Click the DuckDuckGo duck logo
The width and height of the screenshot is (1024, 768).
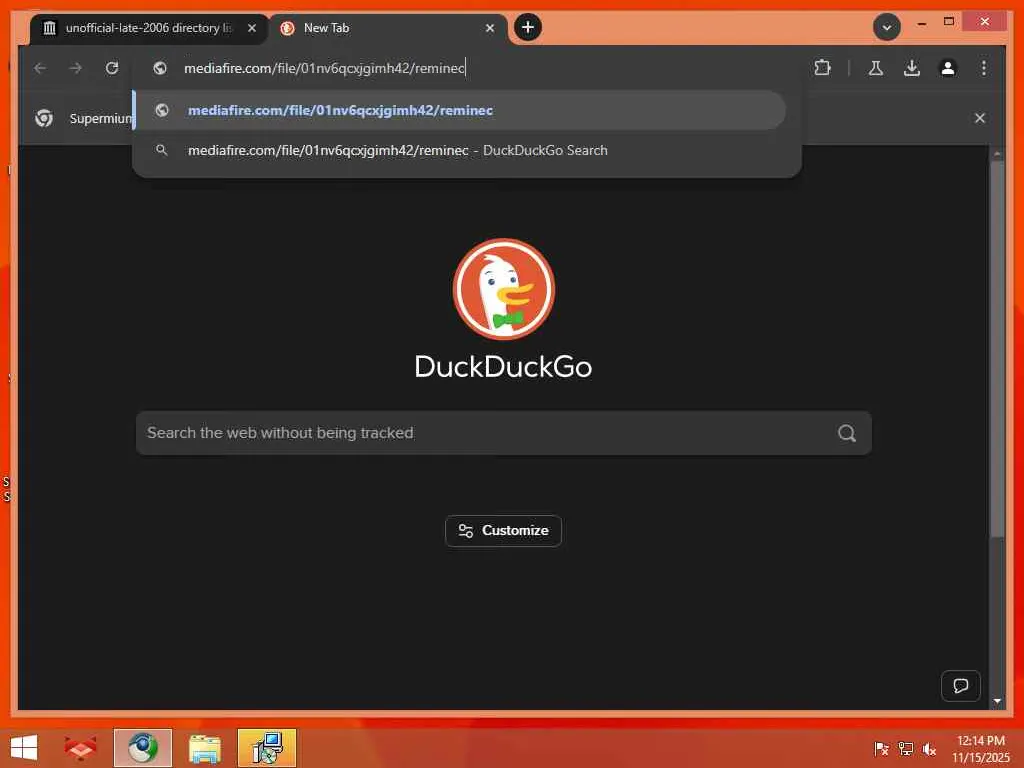click(x=504, y=289)
